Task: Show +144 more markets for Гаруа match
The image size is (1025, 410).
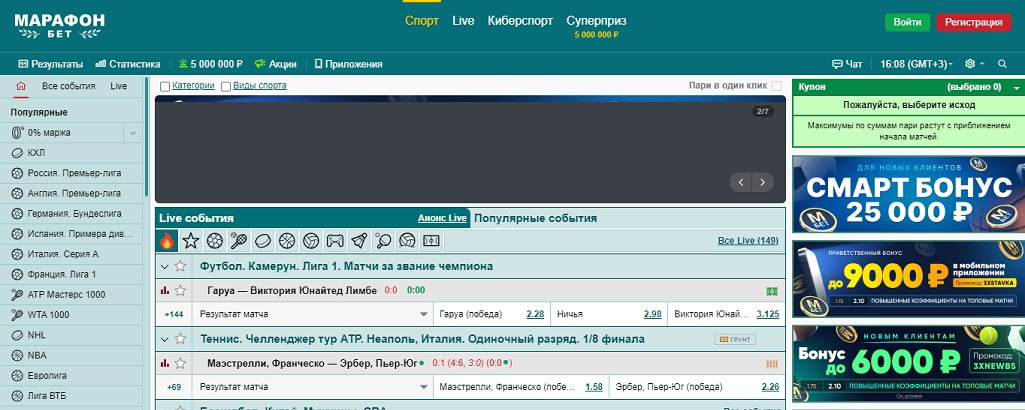Action: 174,314
